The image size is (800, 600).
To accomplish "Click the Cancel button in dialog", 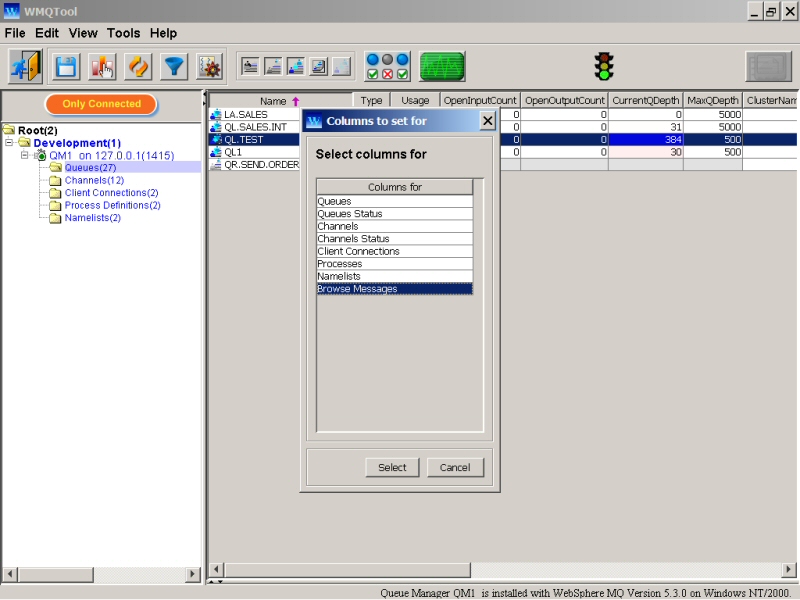I will (x=455, y=467).
